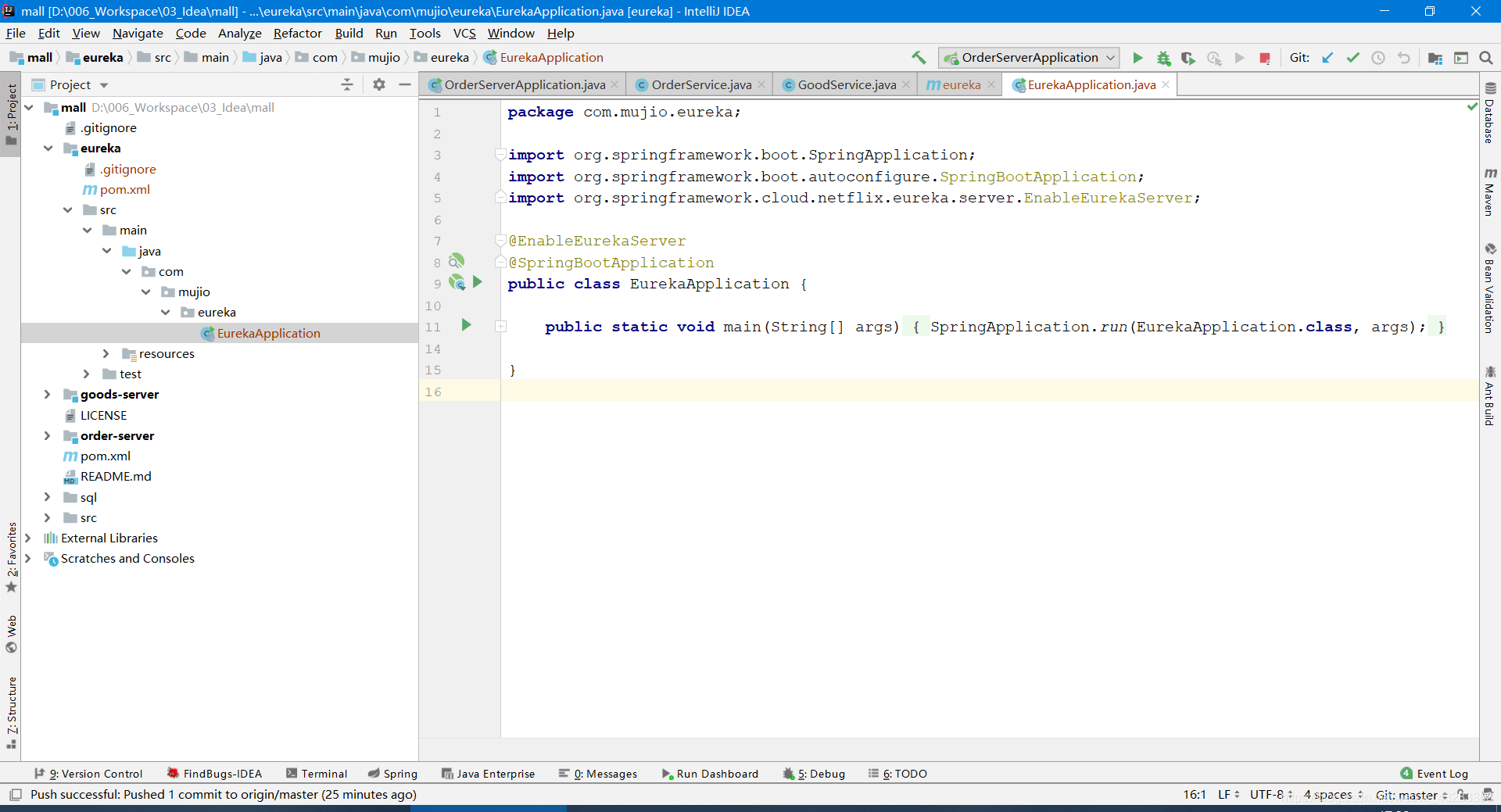Open the 6: TODO panel
Screen dimensions: 1501x812
point(897,774)
